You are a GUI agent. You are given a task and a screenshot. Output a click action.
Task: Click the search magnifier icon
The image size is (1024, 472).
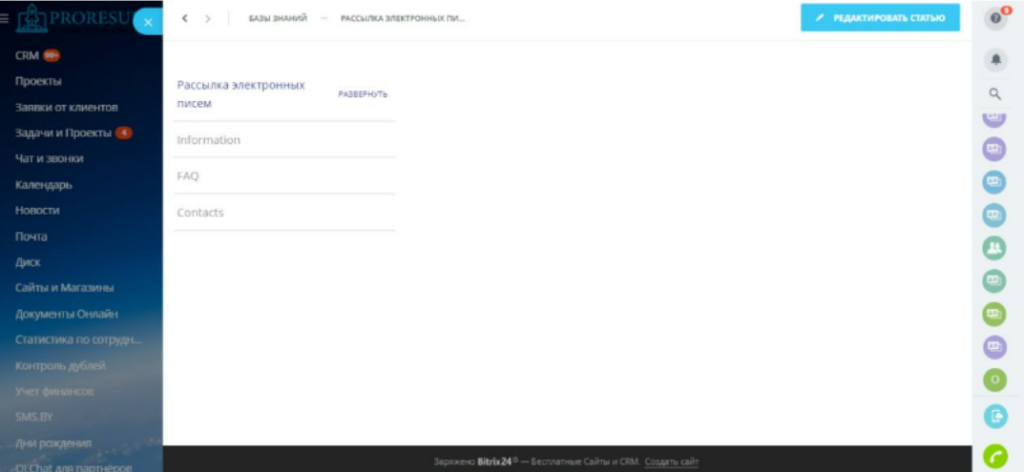click(x=995, y=94)
